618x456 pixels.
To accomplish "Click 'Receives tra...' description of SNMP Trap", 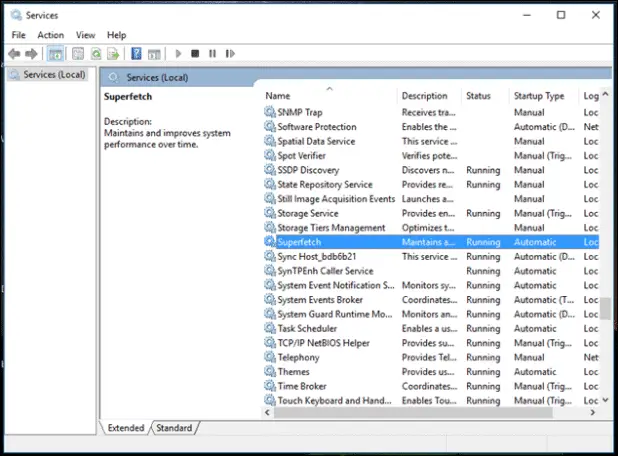I will [x=428, y=112].
